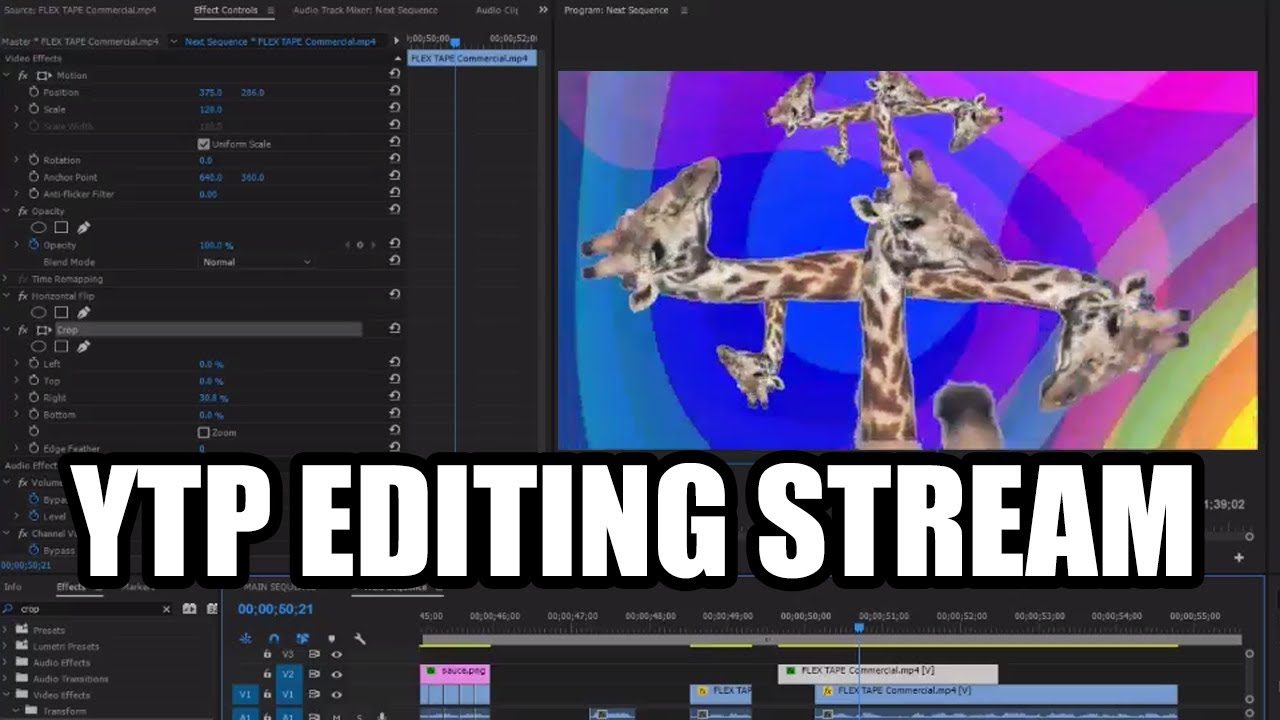Screen dimensions: 1280x720
Task: Select Audio Transitions folder
Action: [x=70, y=679]
